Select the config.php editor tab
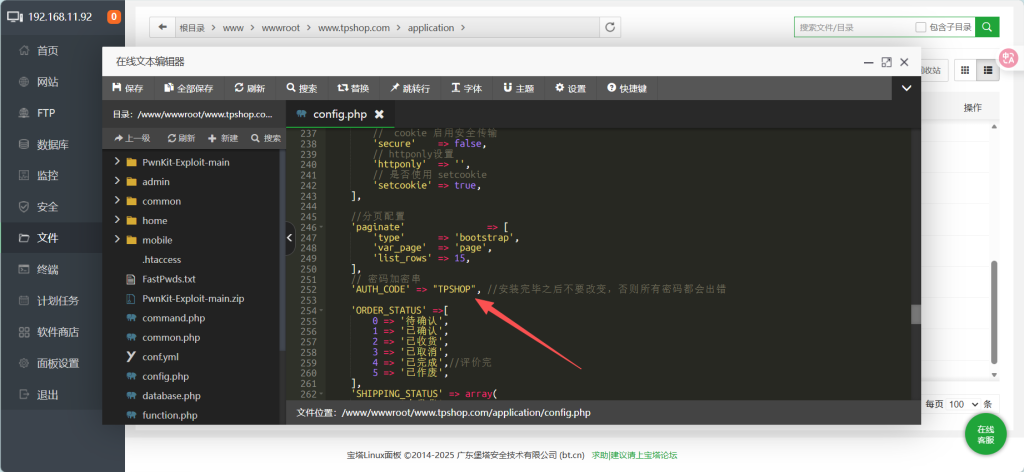Viewport: 1024px width, 472px height. [x=340, y=114]
